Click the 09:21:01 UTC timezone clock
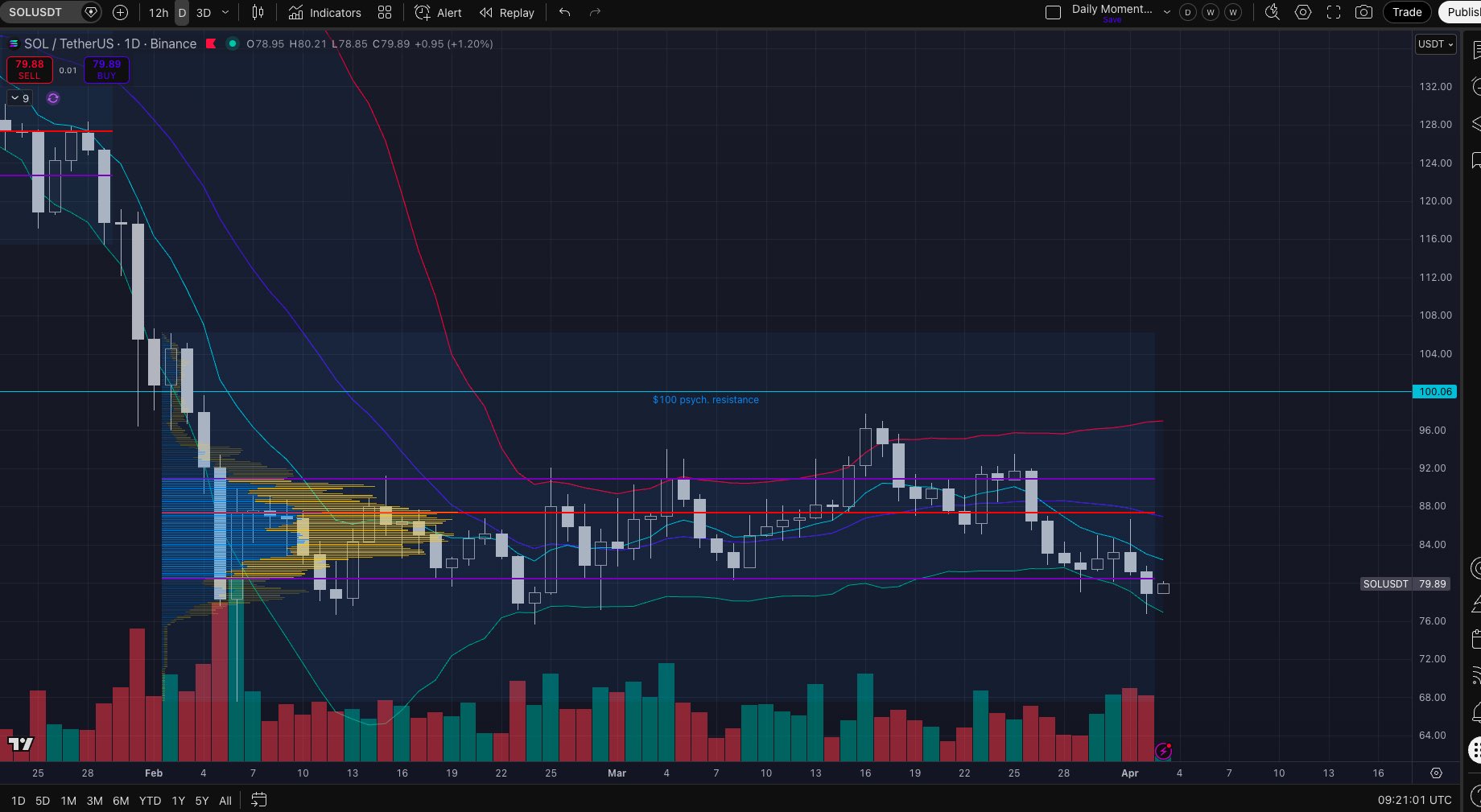The width and height of the screenshot is (1481, 812). pyautogui.click(x=1414, y=800)
